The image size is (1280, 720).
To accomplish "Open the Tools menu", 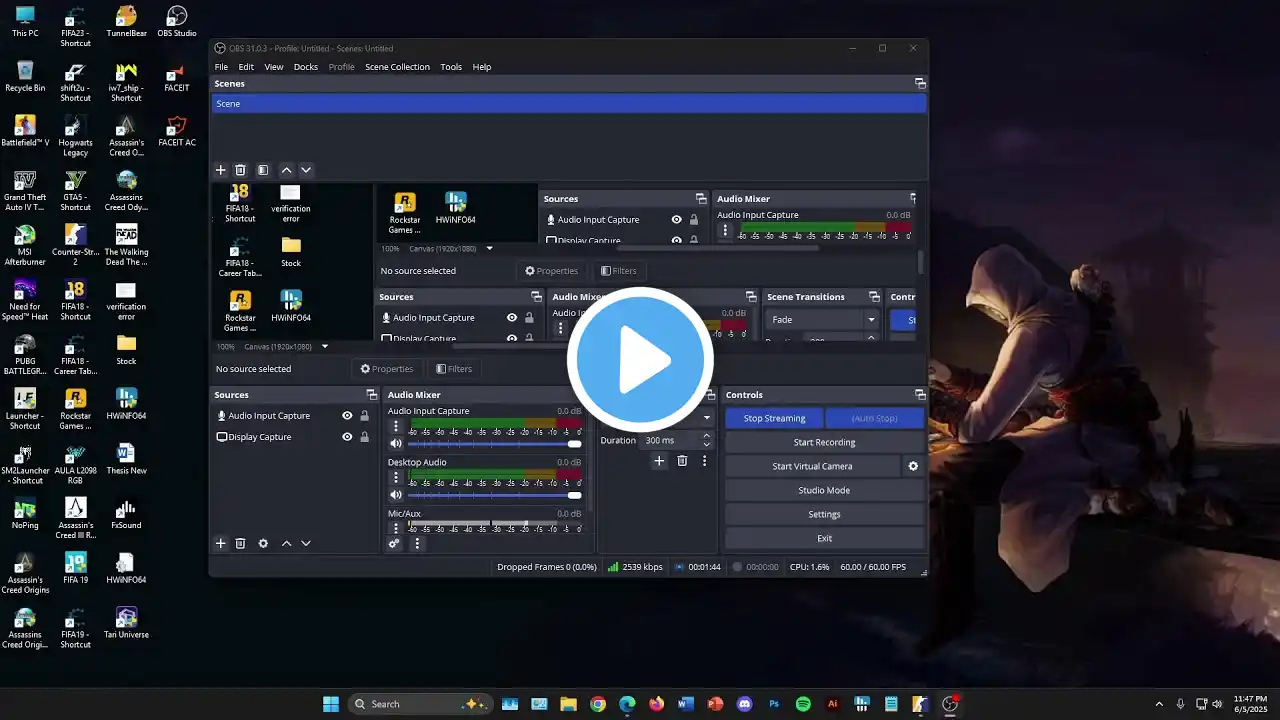I will point(451,67).
